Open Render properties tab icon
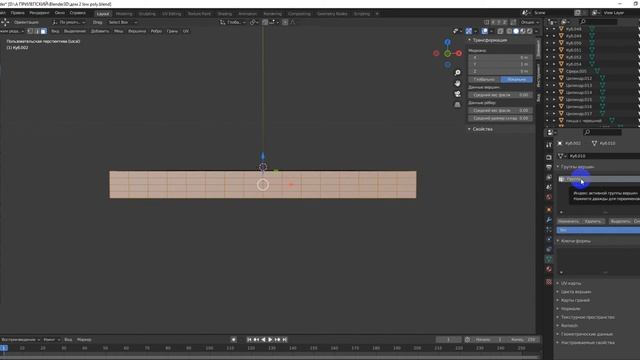Viewport: 640px width, 360px height. click(549, 157)
